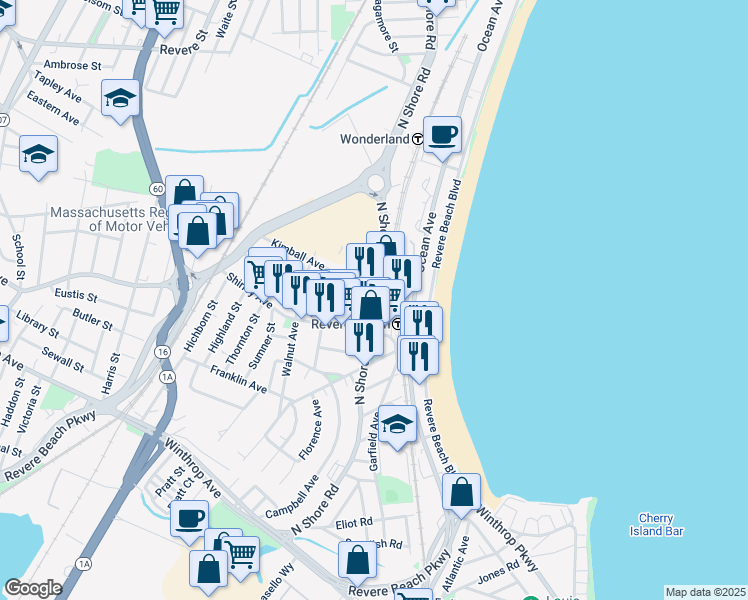Click the Florence Ave street label
Screen dimensions: 748x600
point(310,430)
